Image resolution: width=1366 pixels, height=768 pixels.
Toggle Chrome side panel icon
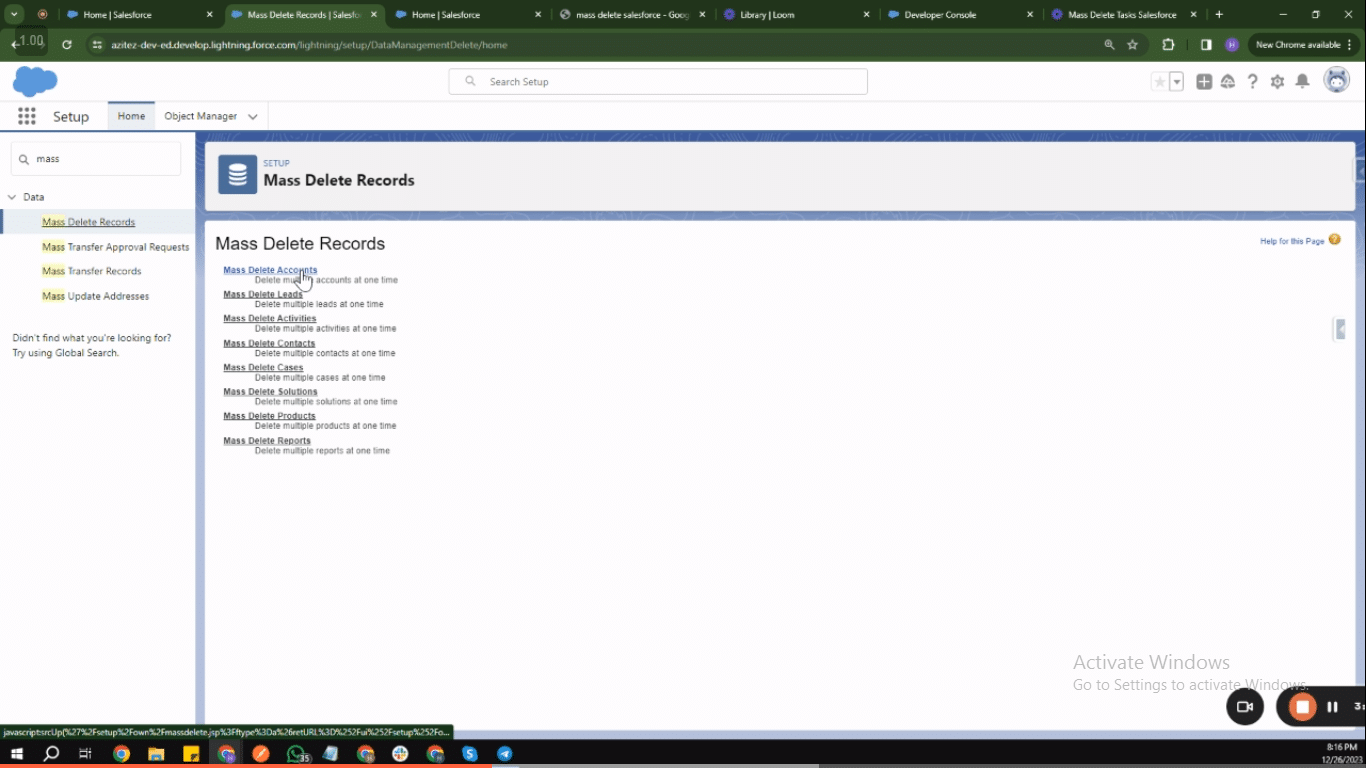click(x=1206, y=45)
